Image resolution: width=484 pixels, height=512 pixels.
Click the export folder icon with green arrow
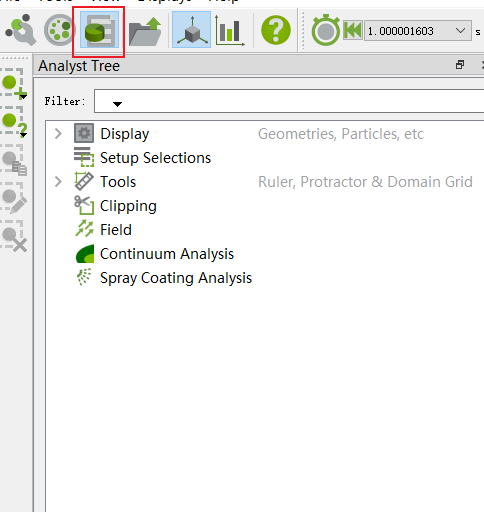pos(145,31)
